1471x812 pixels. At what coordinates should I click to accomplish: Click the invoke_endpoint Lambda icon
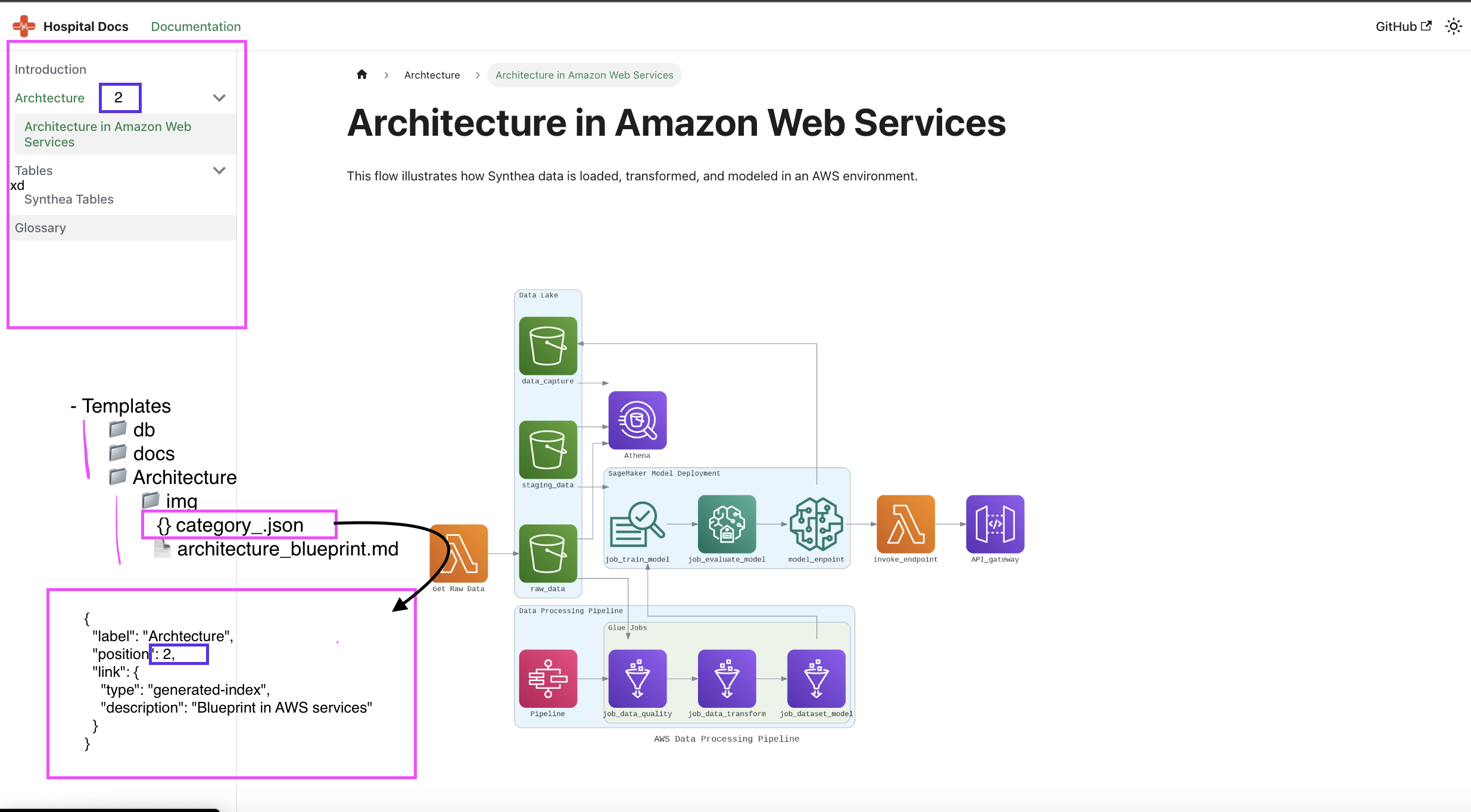click(x=905, y=524)
